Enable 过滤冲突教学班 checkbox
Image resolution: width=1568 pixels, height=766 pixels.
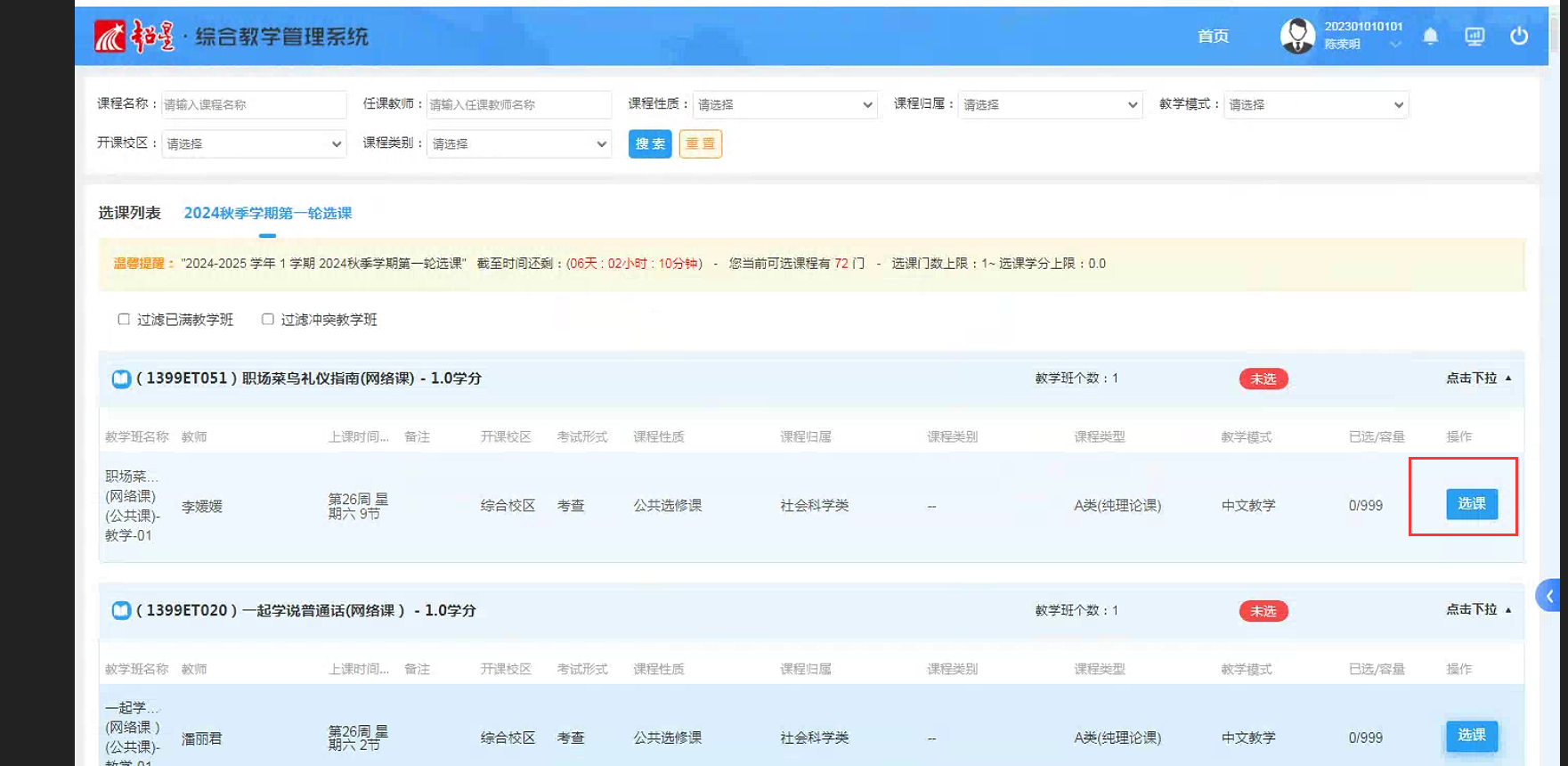pos(267,319)
